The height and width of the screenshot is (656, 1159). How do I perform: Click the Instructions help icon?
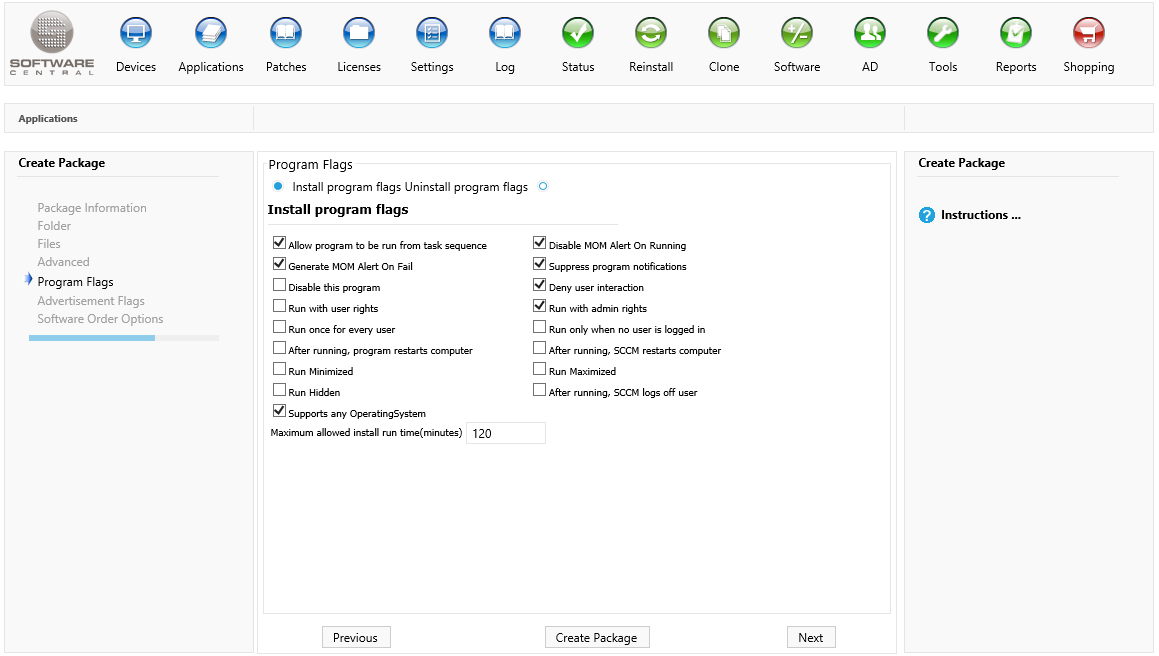[x=927, y=215]
